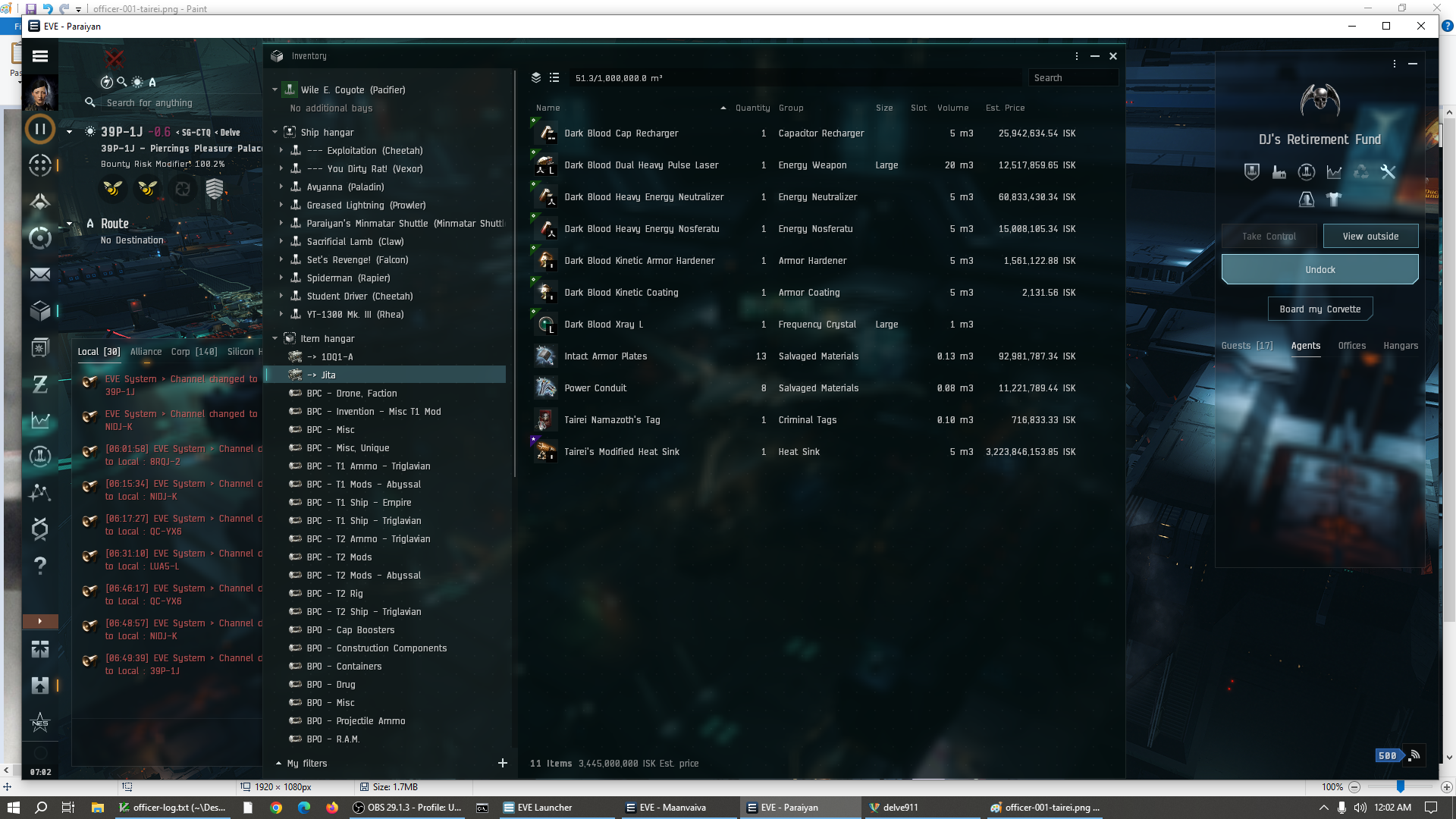1456x819 pixels.
Task: Click the Take Control button
Action: pos(1269,236)
